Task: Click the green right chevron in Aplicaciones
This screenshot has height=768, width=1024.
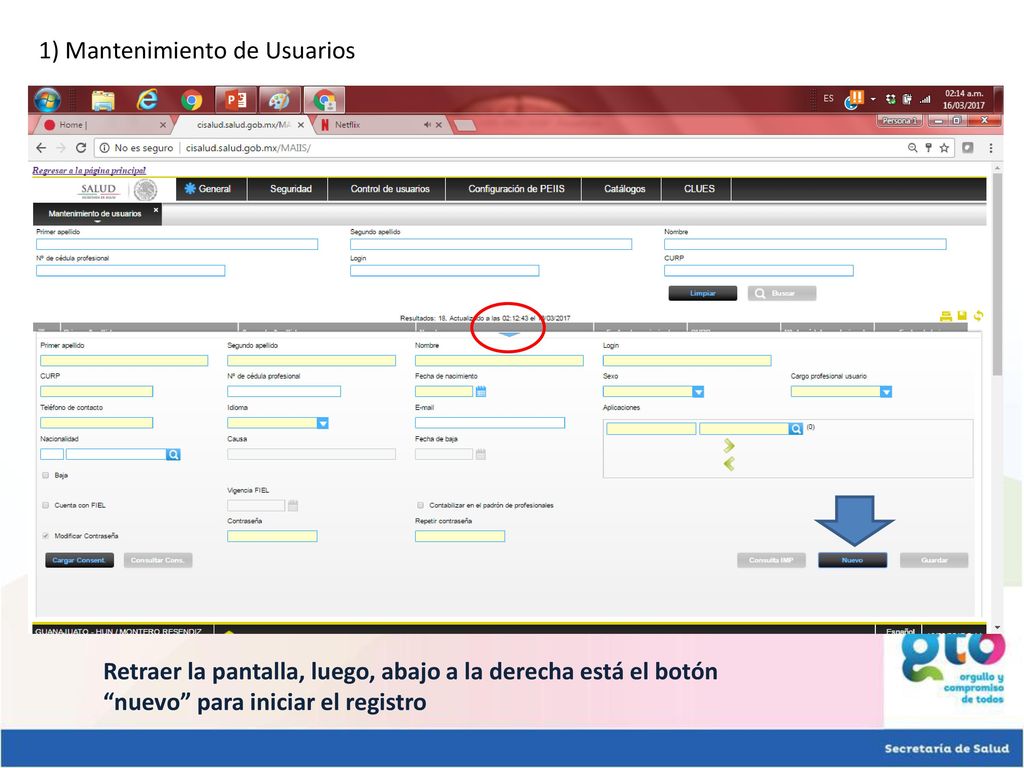Action: pos(729,445)
